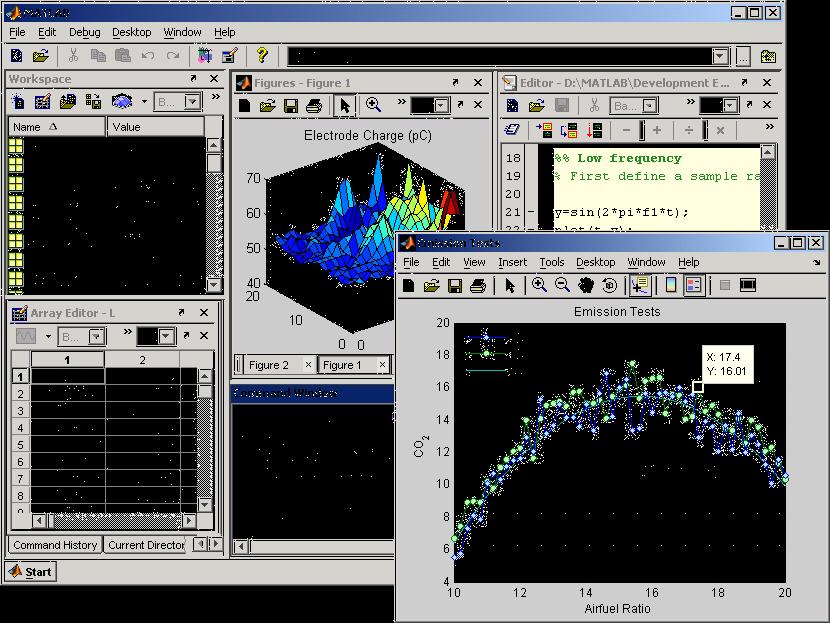Click Value column header in Workspace

tap(156, 127)
